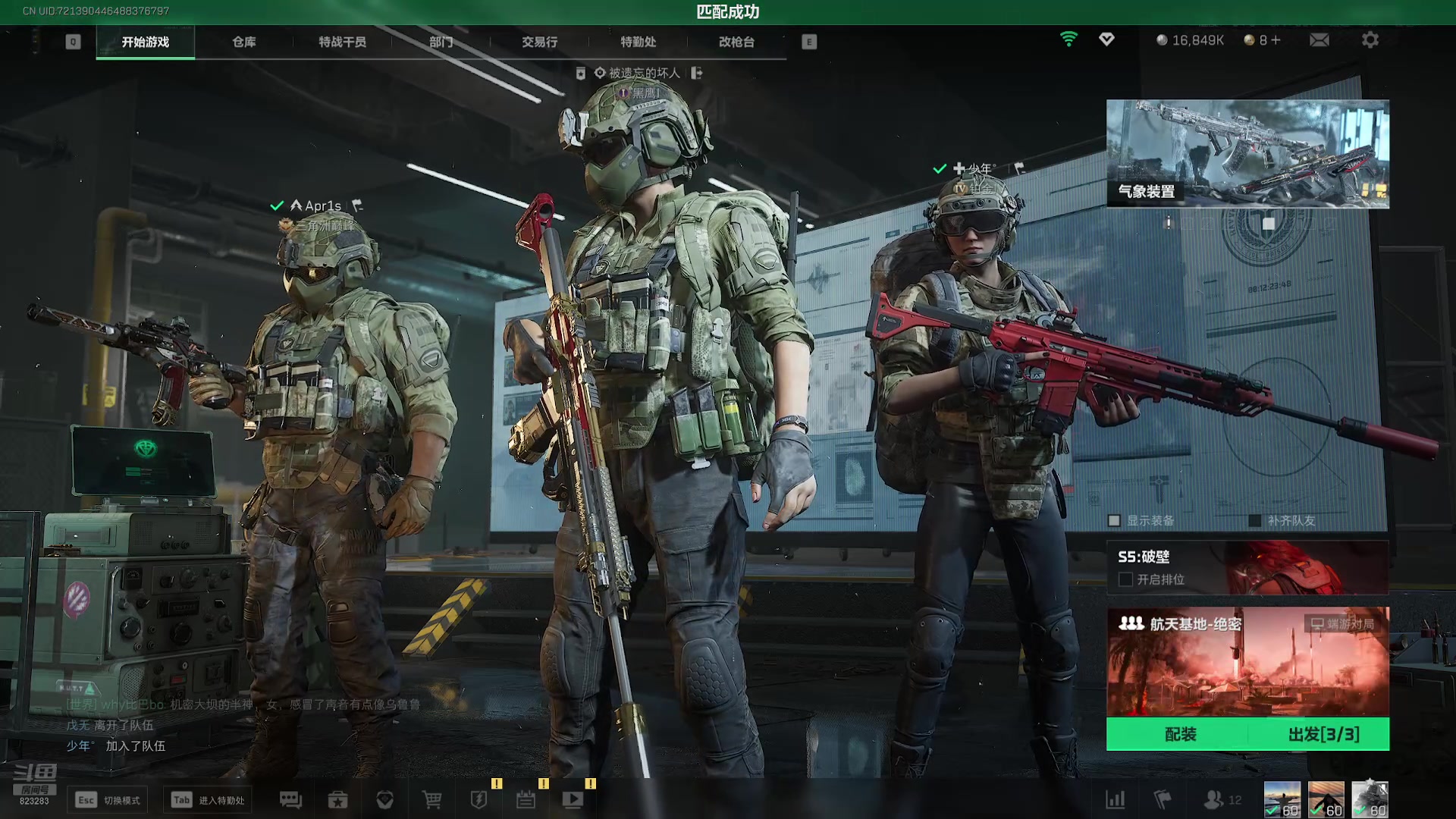Click the flag icon next to Apr1s
The image size is (1456, 819).
pyautogui.click(x=358, y=205)
